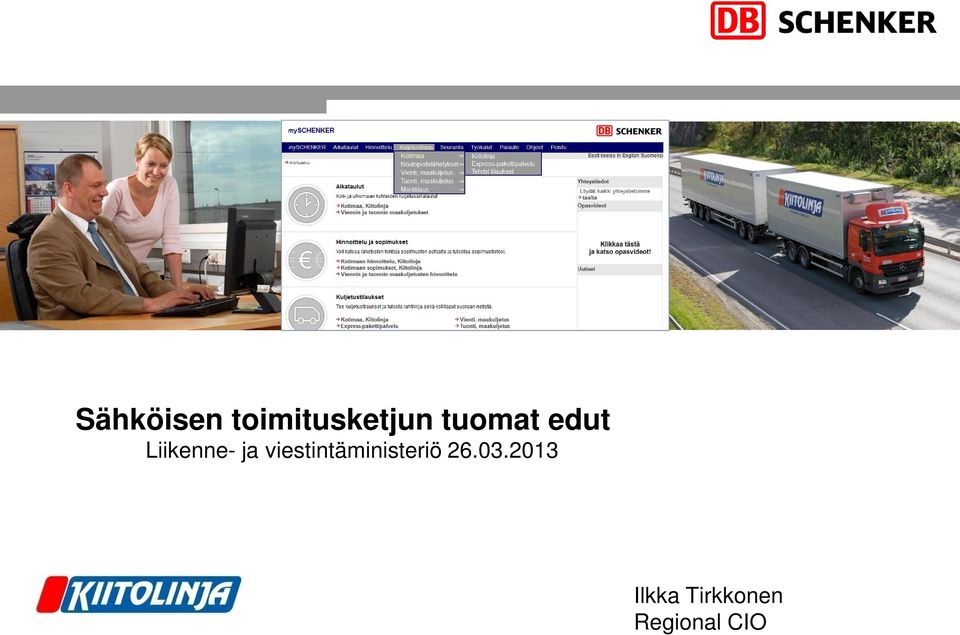Click the mySCHENKER title logo on the web page
Image resolution: width=960 pixels, height=635 pixels.
[x=312, y=130]
